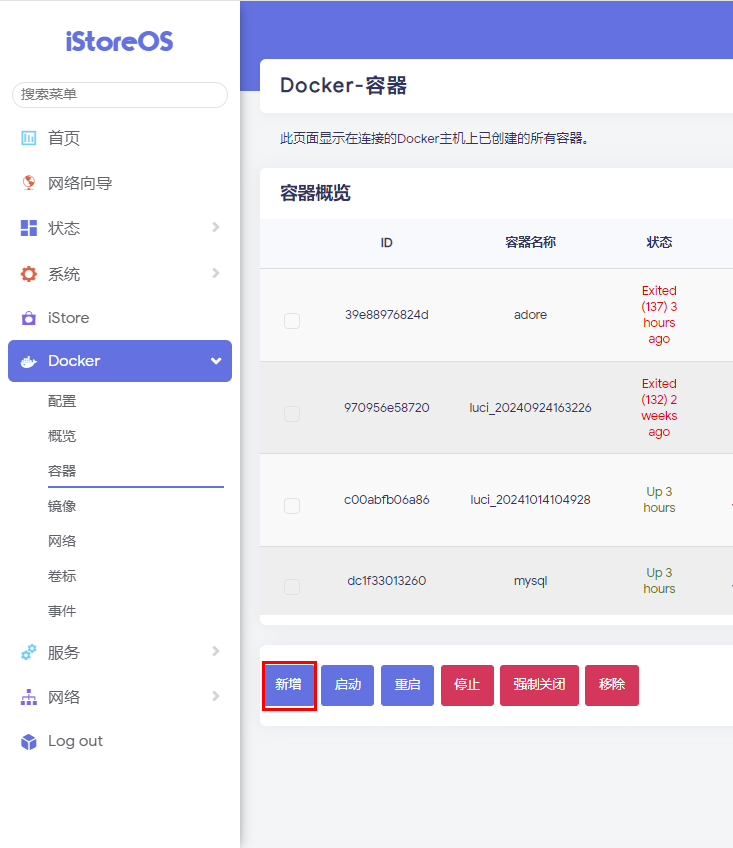Click the Log out cube icon
The height and width of the screenshot is (848, 733).
click(x=29, y=741)
